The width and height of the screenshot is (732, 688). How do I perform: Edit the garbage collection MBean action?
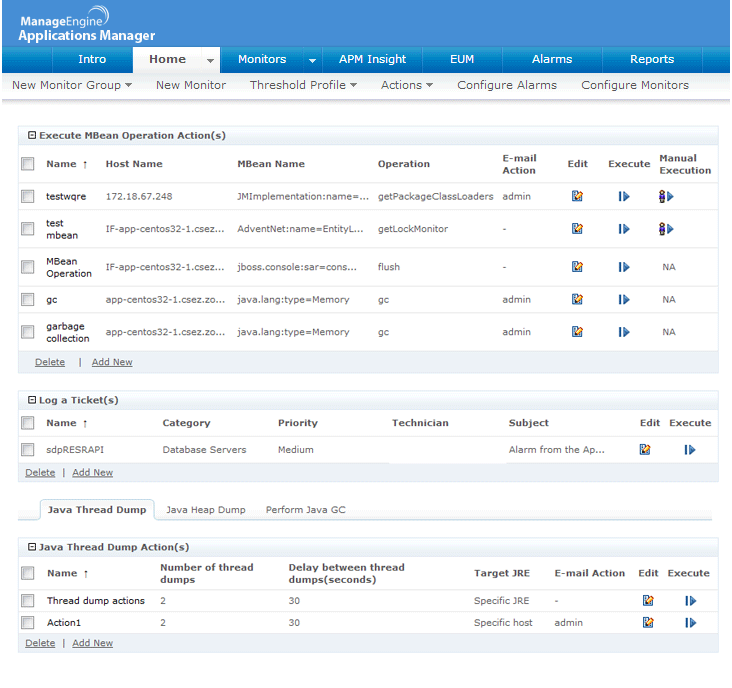point(577,332)
